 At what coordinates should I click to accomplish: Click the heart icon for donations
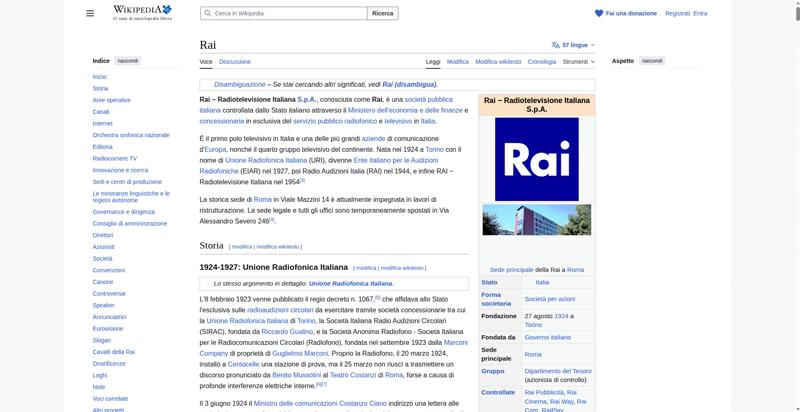[x=599, y=13]
